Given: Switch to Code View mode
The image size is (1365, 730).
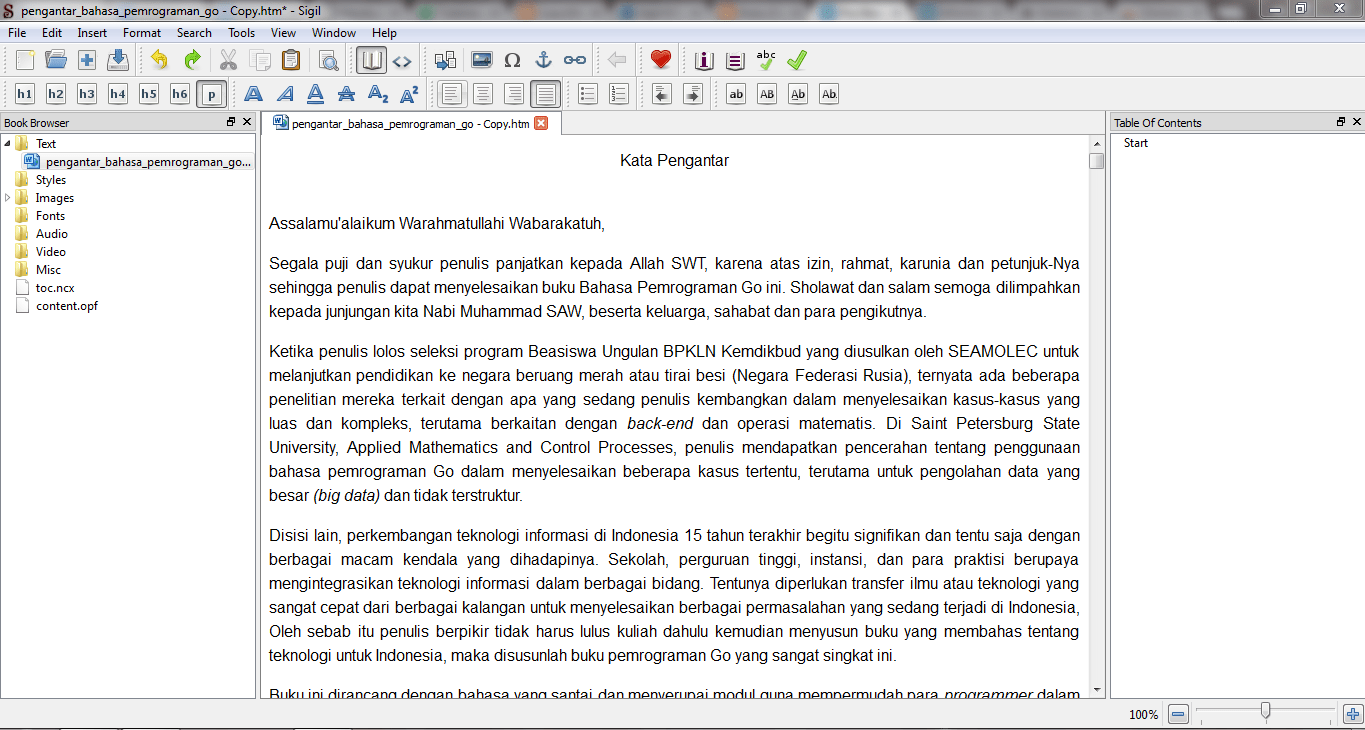Looking at the screenshot, I should (402, 60).
